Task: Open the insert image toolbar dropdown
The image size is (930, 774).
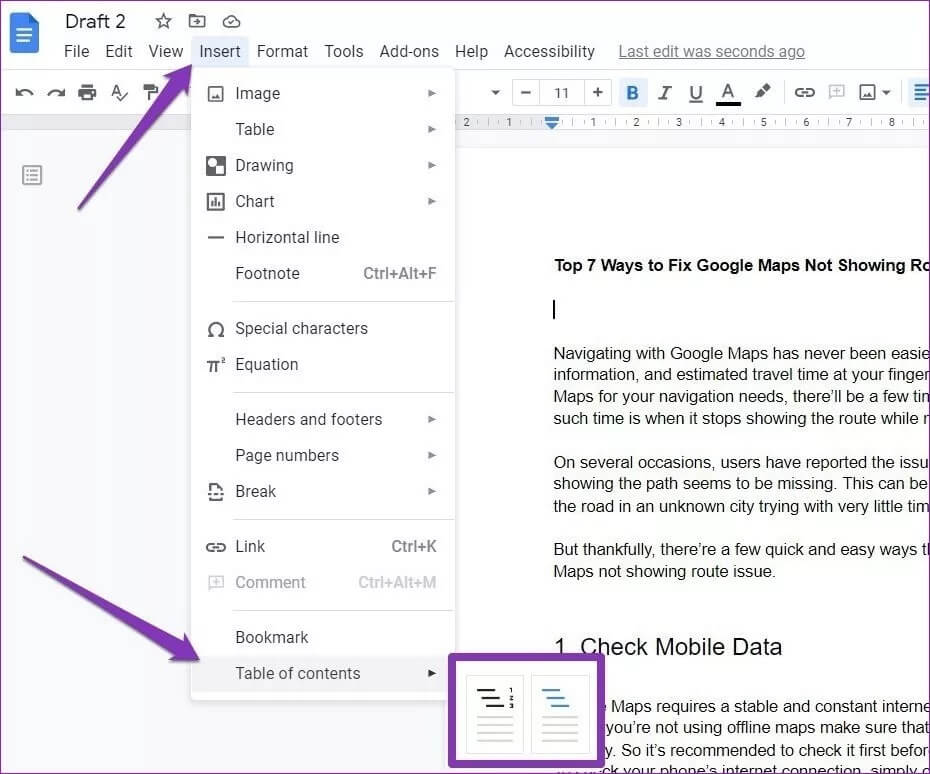Action: tap(874, 93)
